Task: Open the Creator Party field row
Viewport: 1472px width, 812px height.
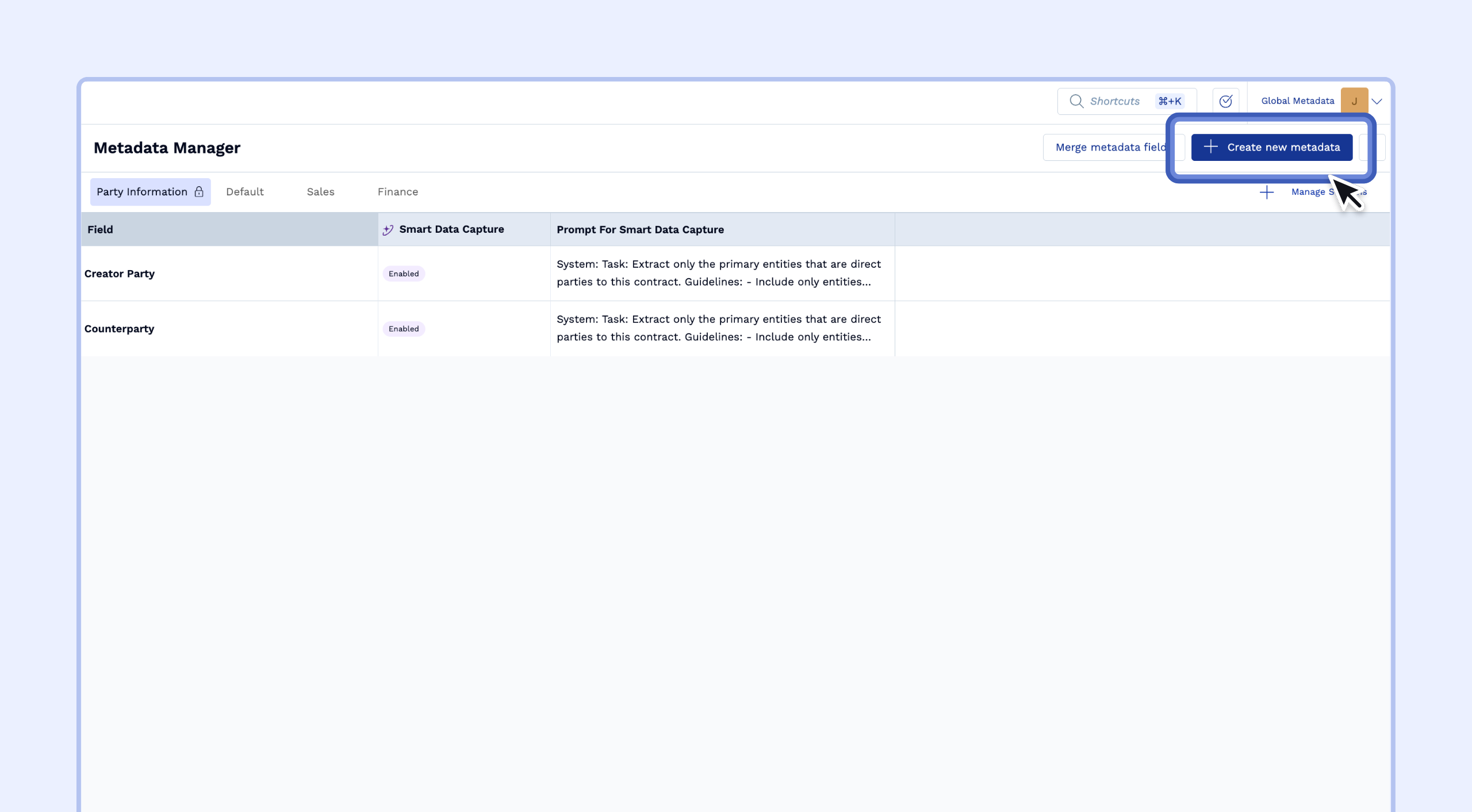Action: pyautogui.click(x=120, y=274)
